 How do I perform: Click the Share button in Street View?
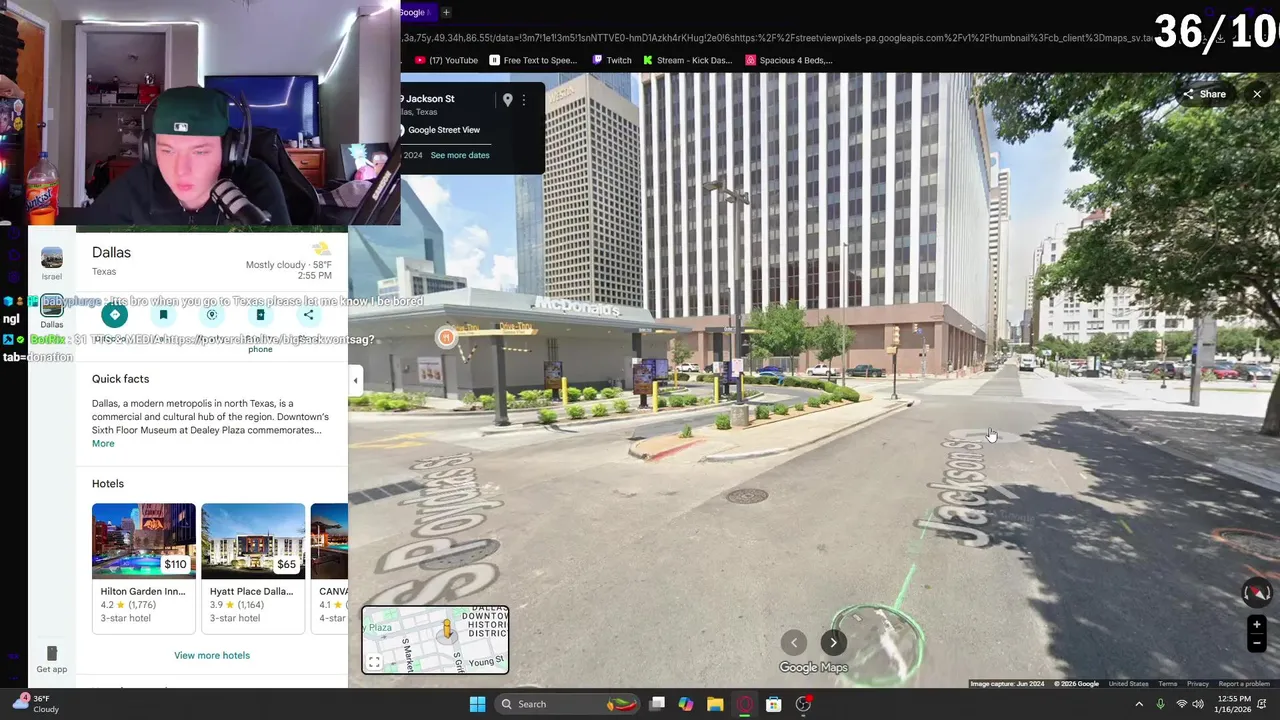tap(1204, 94)
